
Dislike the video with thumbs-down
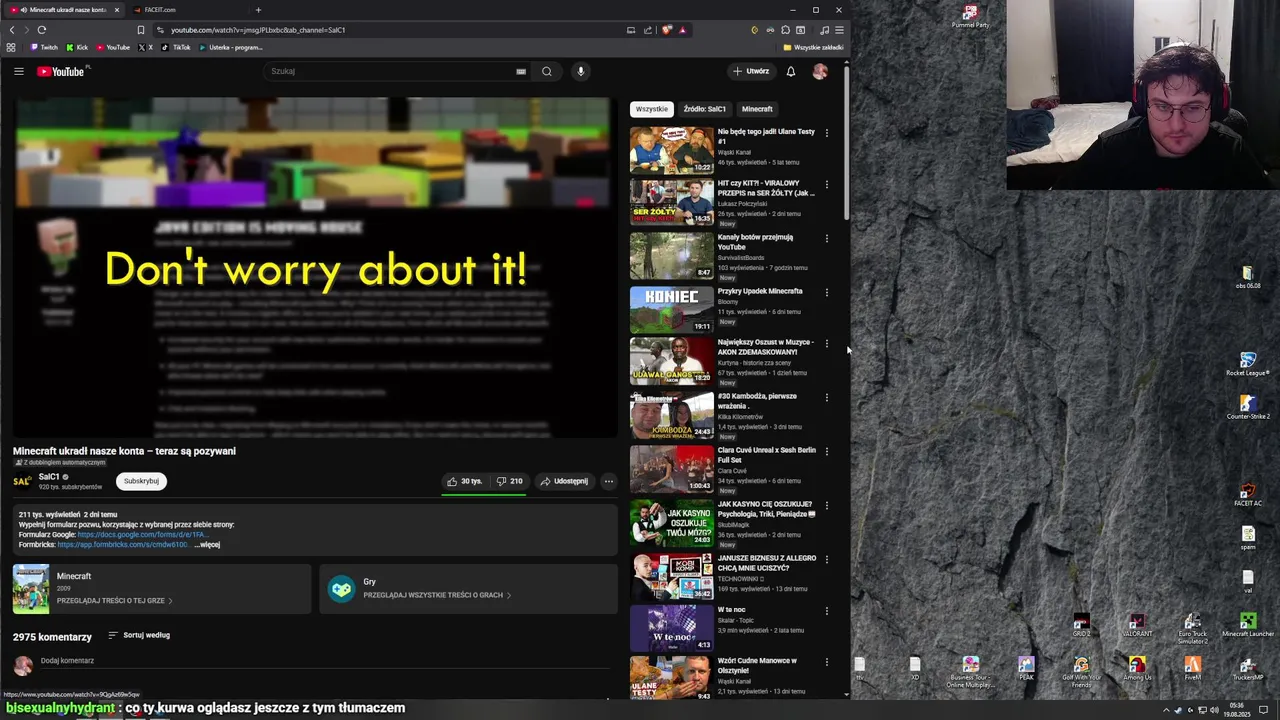click(x=509, y=481)
